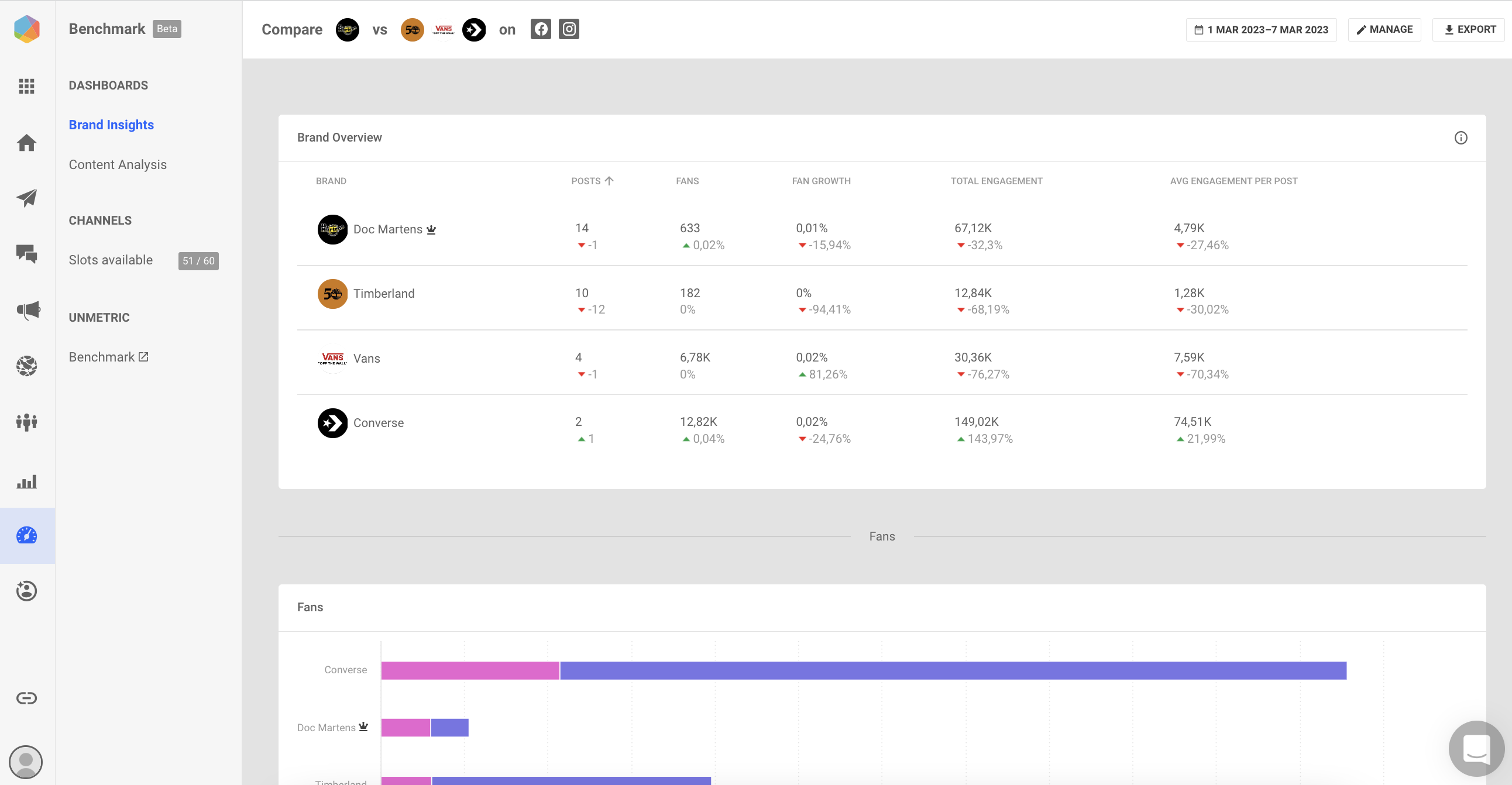Click Doc Martens pink bar segment in chart
1512x785 pixels.
click(406, 728)
